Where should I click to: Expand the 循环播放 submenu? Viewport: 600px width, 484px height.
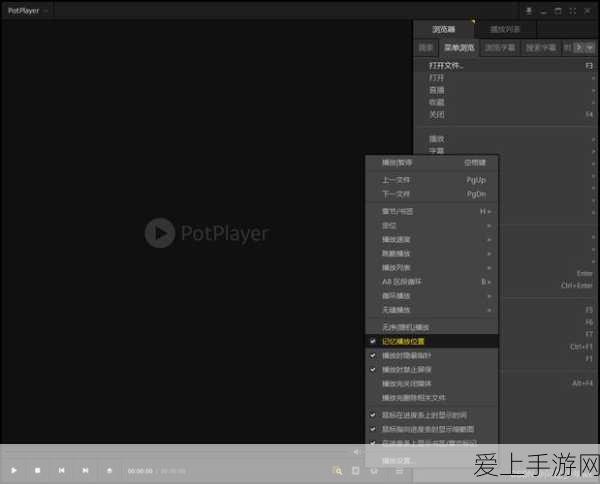(432, 296)
